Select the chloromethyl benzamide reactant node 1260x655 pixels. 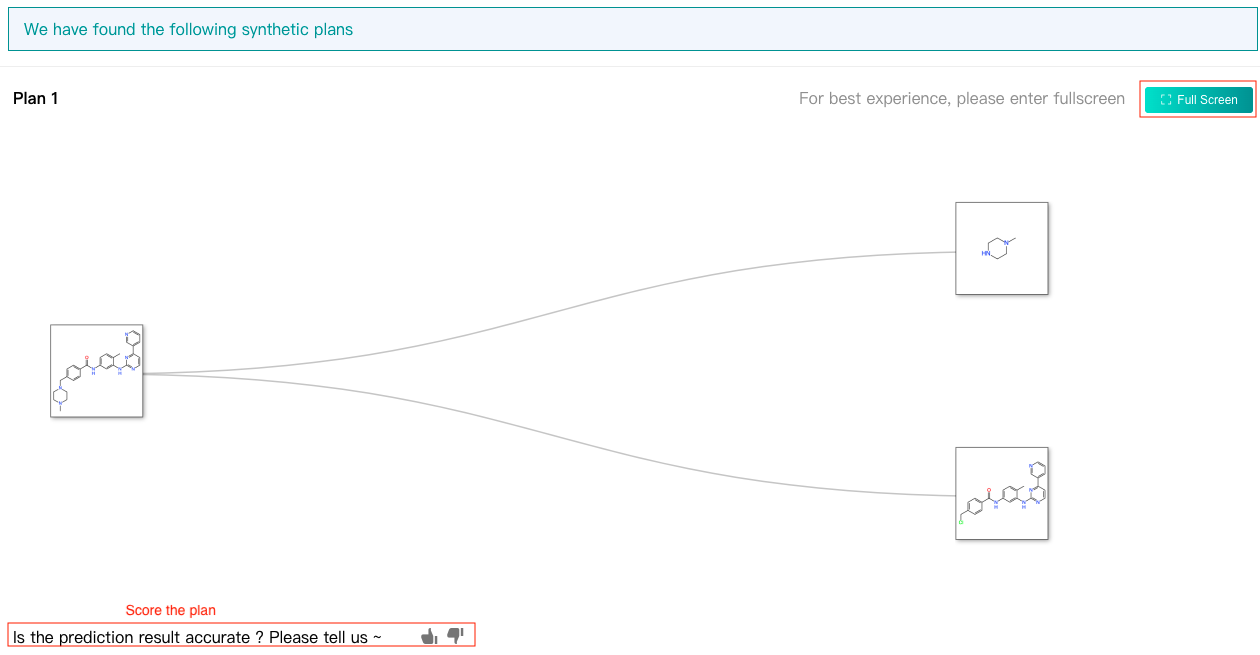1002,494
